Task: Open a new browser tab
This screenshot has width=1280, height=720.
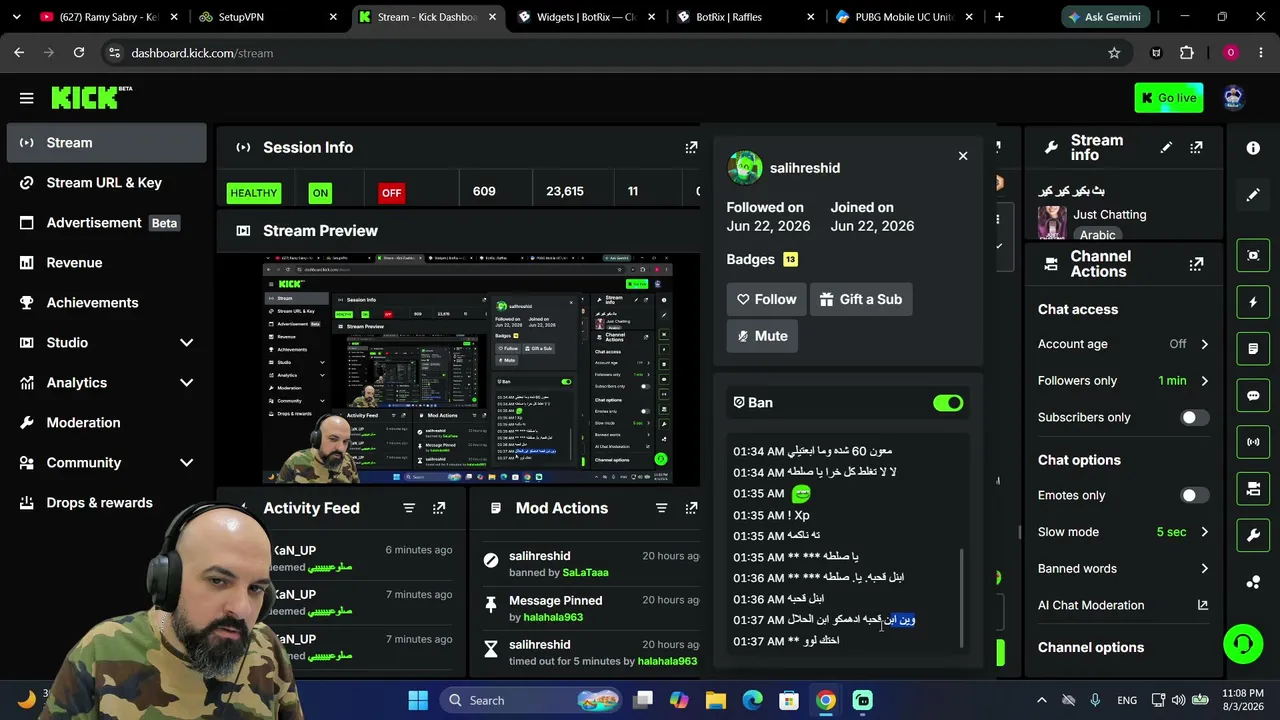Action: [999, 17]
